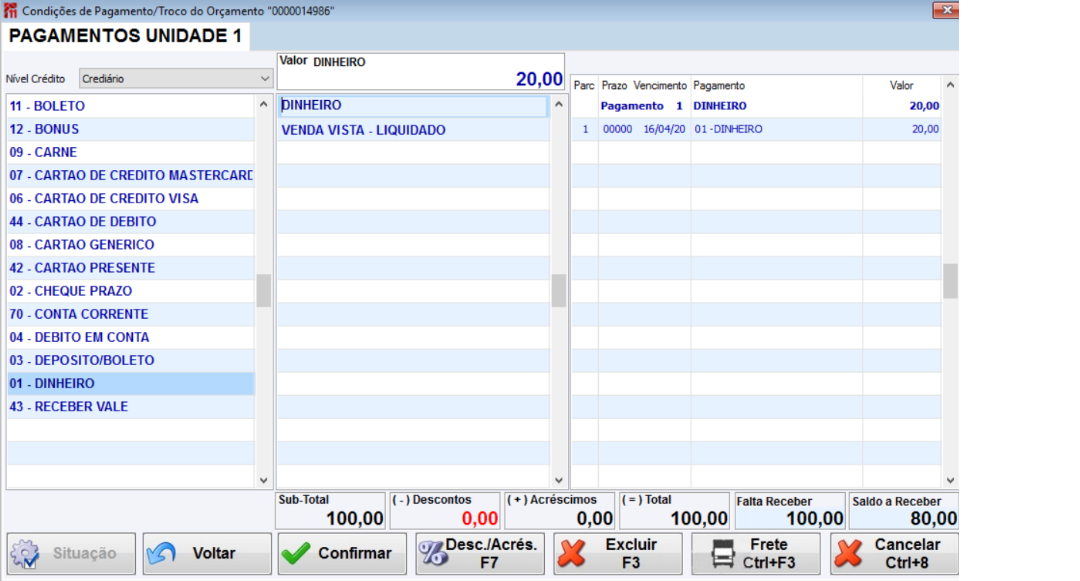Click the Valor column header in grid

tap(901, 85)
